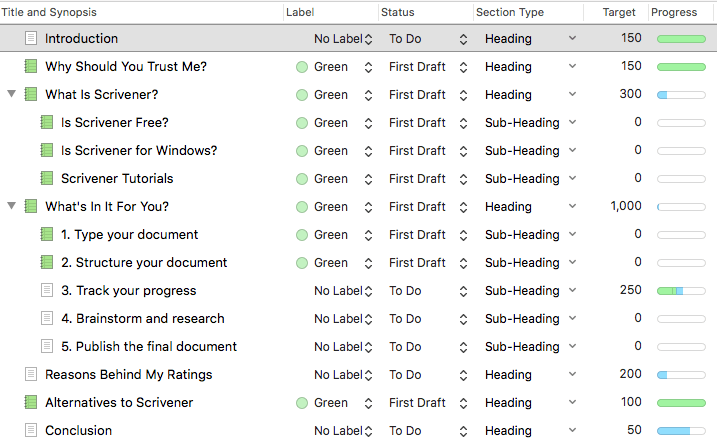Click the Status column header
The height and width of the screenshot is (448, 717).
pyautogui.click(x=398, y=12)
